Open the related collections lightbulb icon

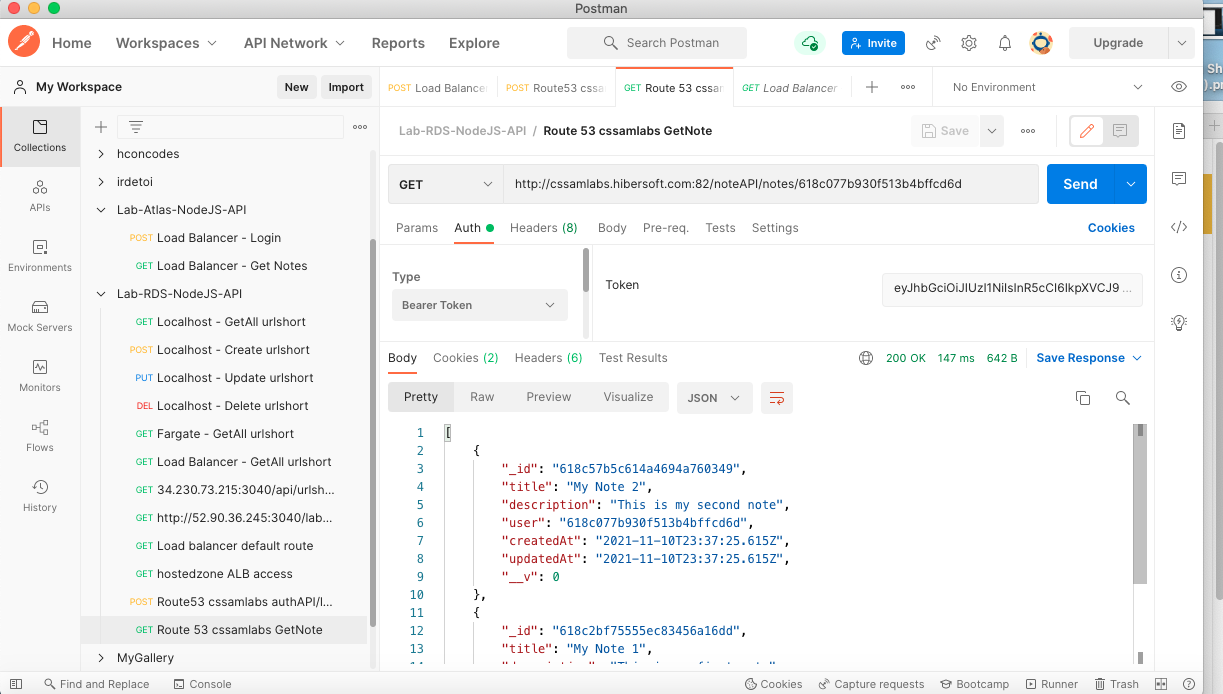[x=1179, y=322]
